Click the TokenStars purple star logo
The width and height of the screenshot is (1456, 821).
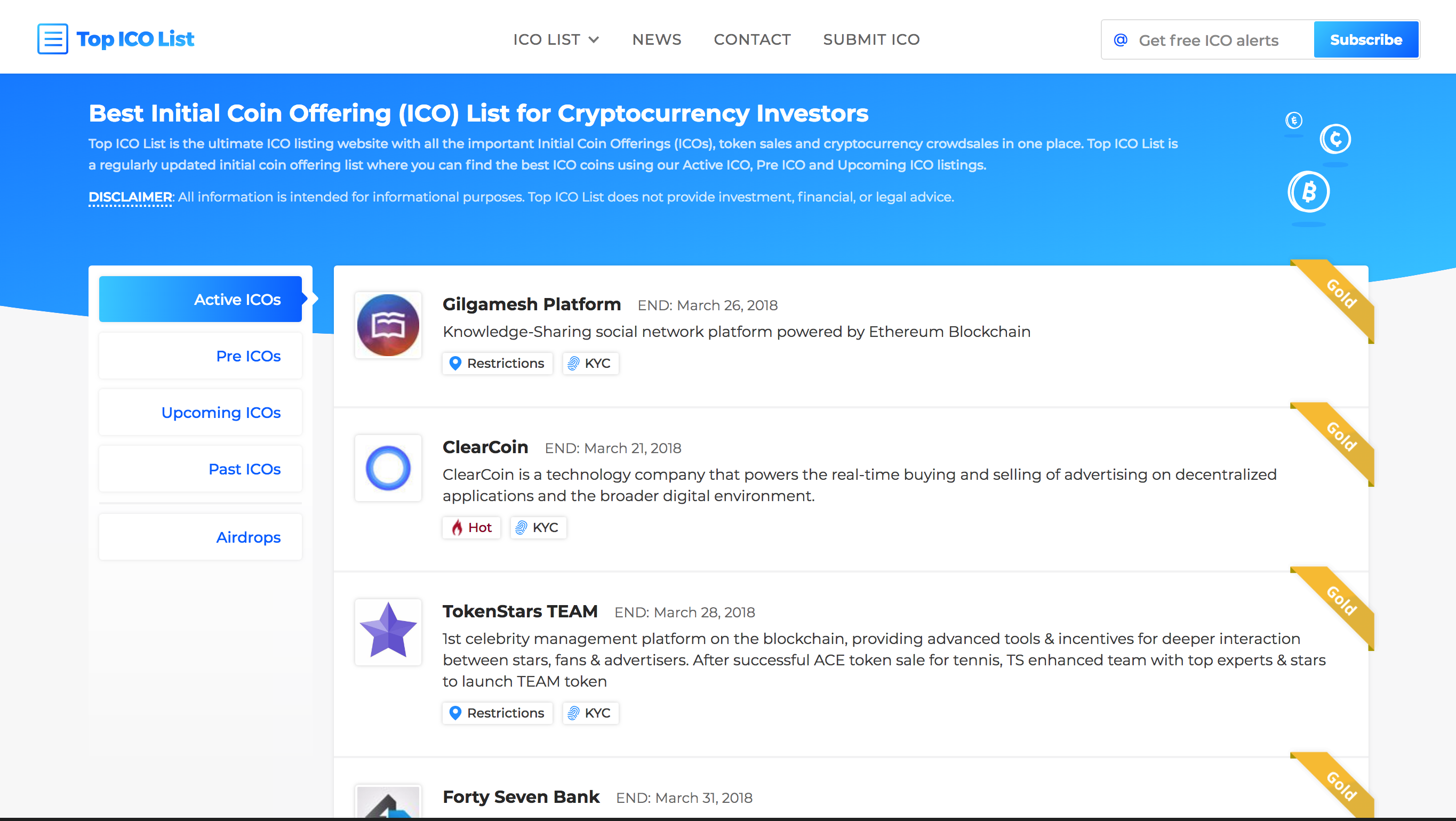pyautogui.click(x=388, y=632)
